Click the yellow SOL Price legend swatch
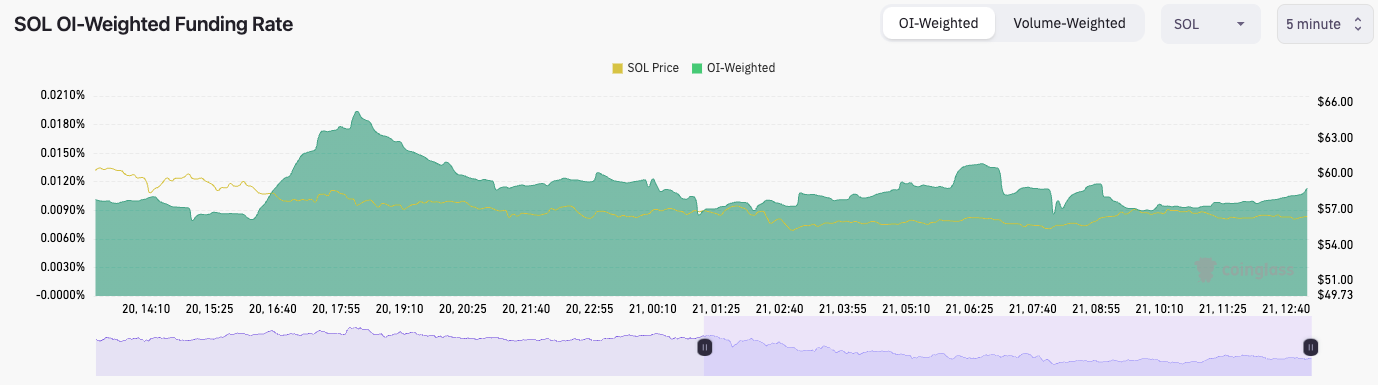Image resolution: width=1378 pixels, height=385 pixels. [617, 68]
